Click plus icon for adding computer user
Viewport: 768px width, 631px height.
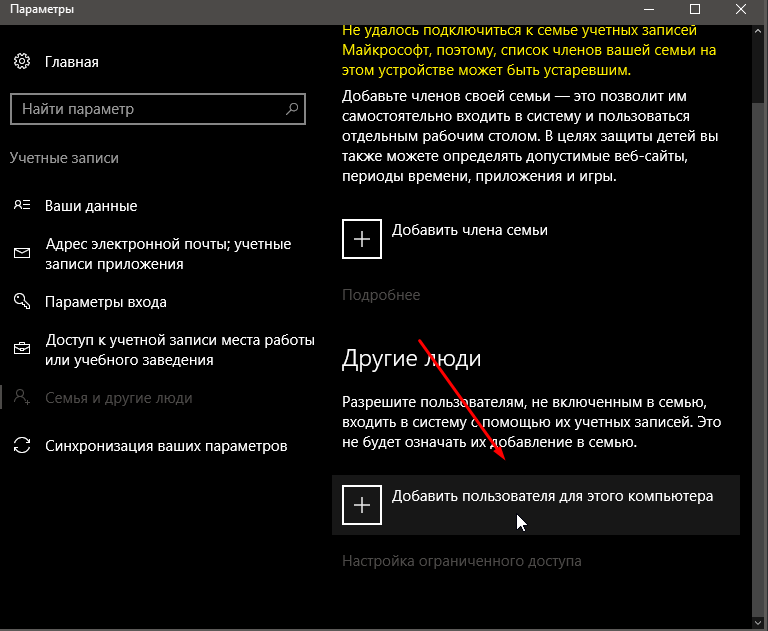362,505
